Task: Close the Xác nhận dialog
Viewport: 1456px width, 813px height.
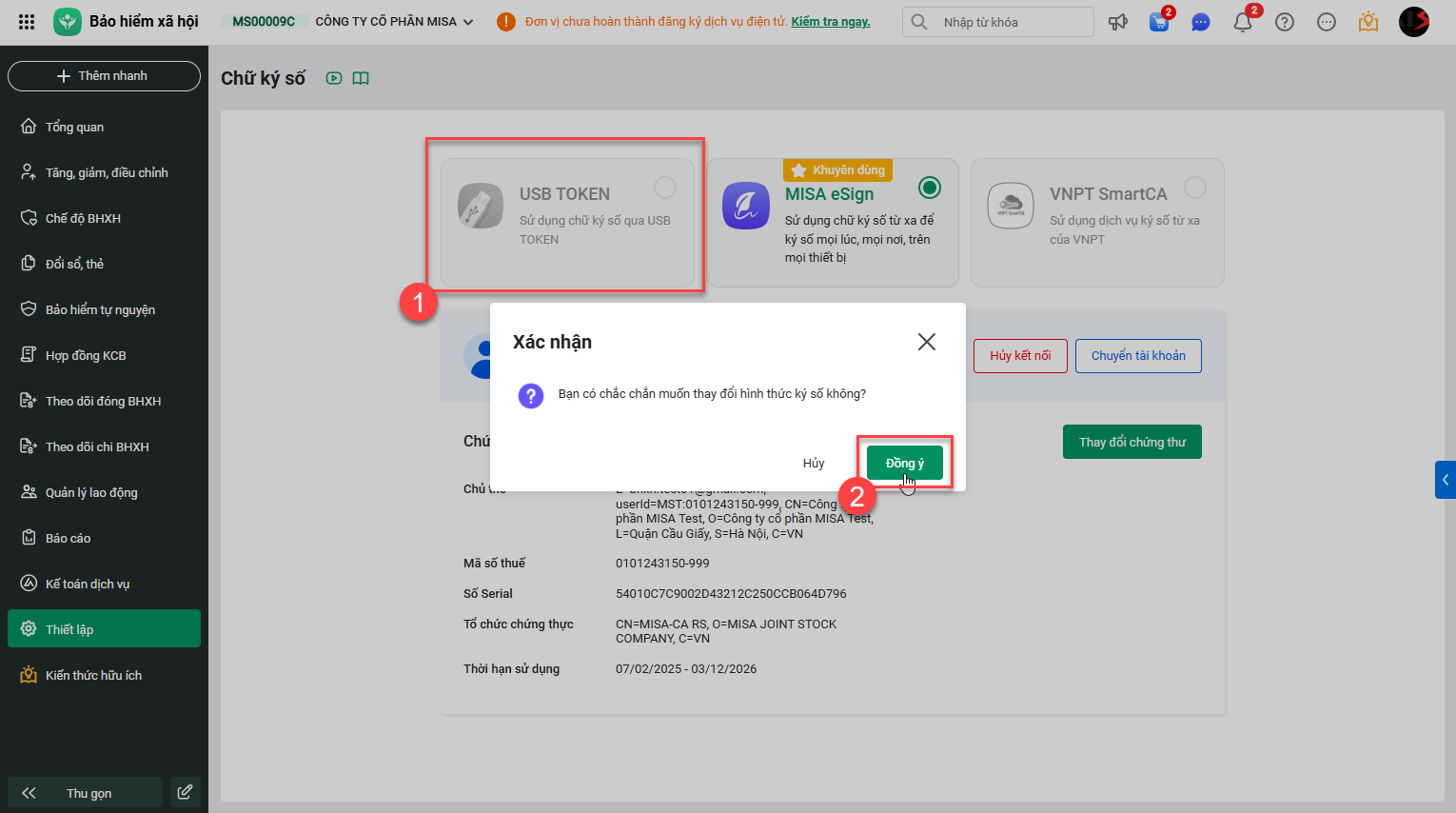Action: pos(927,342)
